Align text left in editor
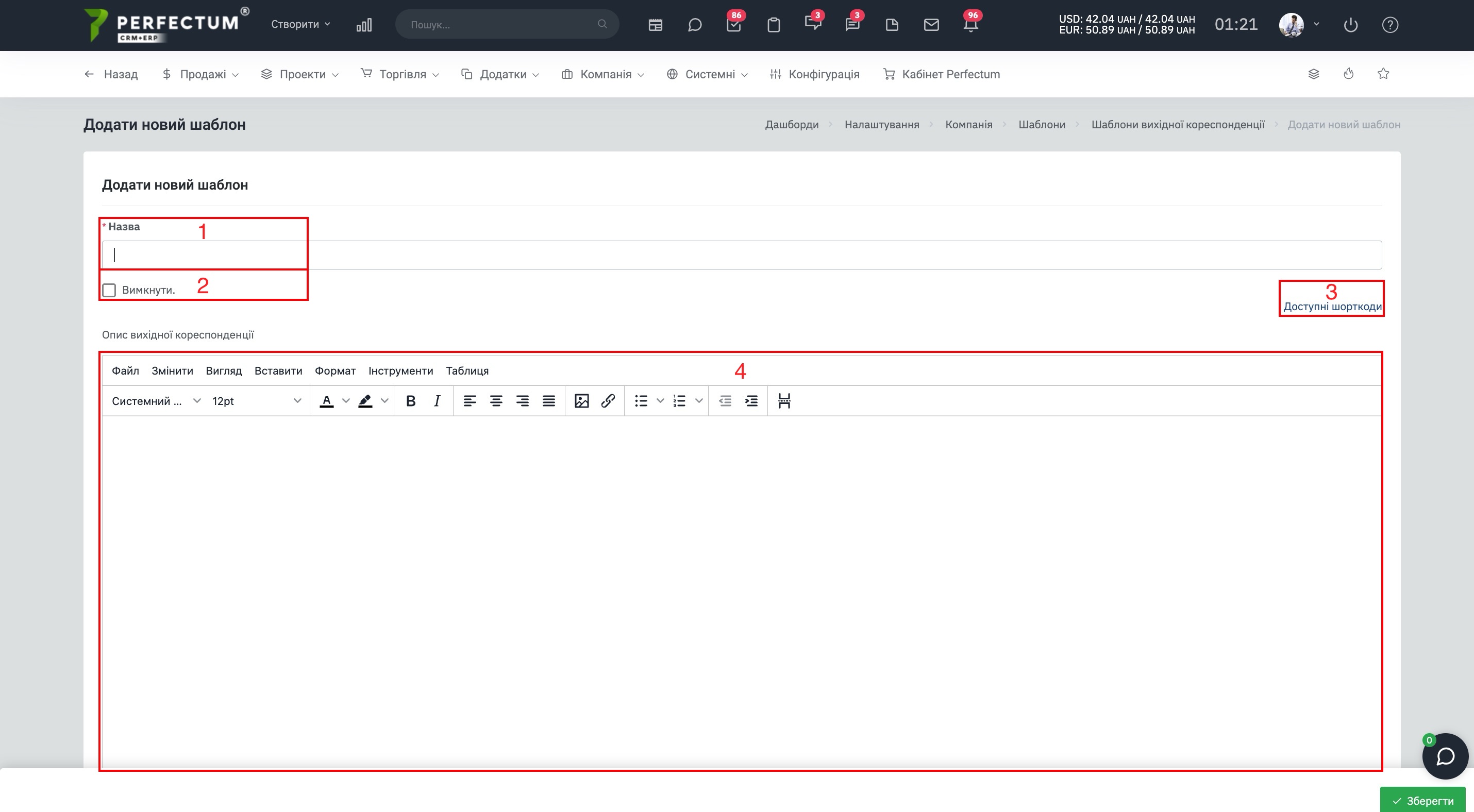The image size is (1474, 812). coord(470,401)
